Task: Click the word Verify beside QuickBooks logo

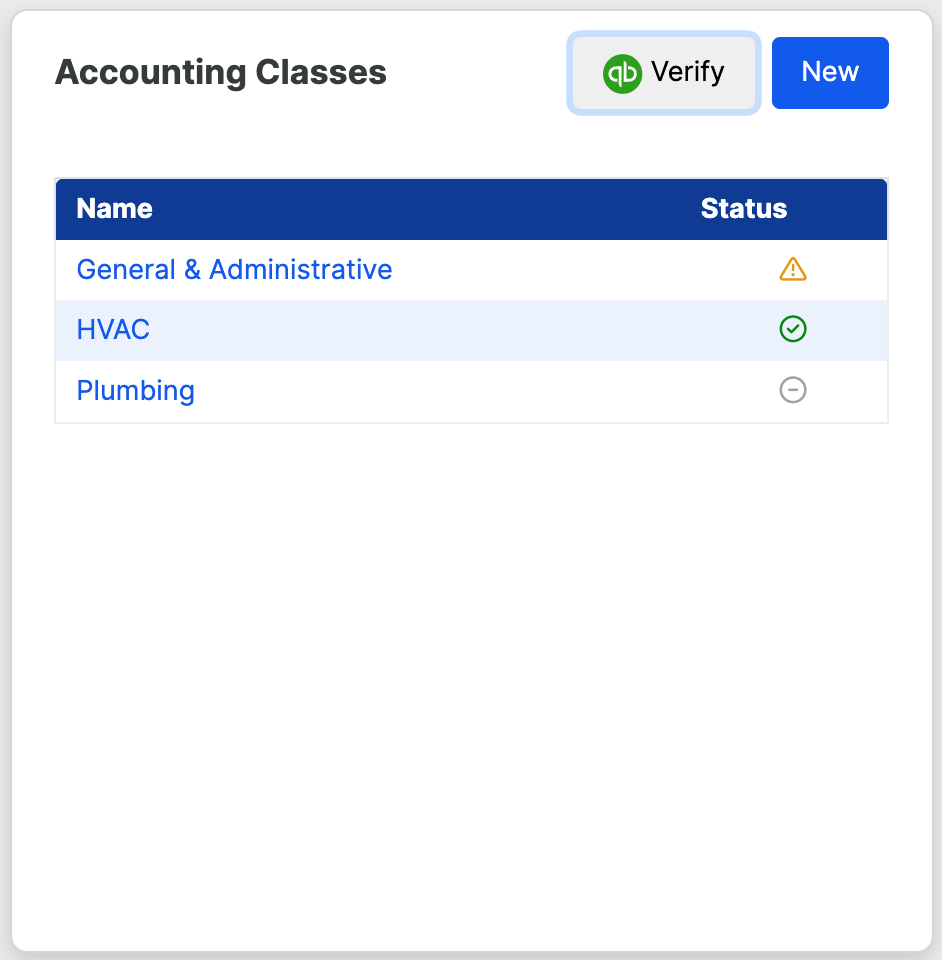Action: [x=687, y=73]
